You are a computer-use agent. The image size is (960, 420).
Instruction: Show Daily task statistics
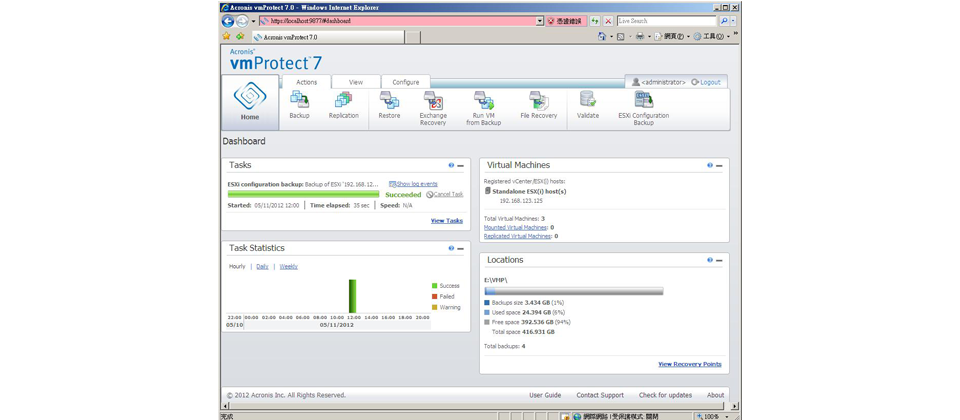pyautogui.click(x=262, y=267)
